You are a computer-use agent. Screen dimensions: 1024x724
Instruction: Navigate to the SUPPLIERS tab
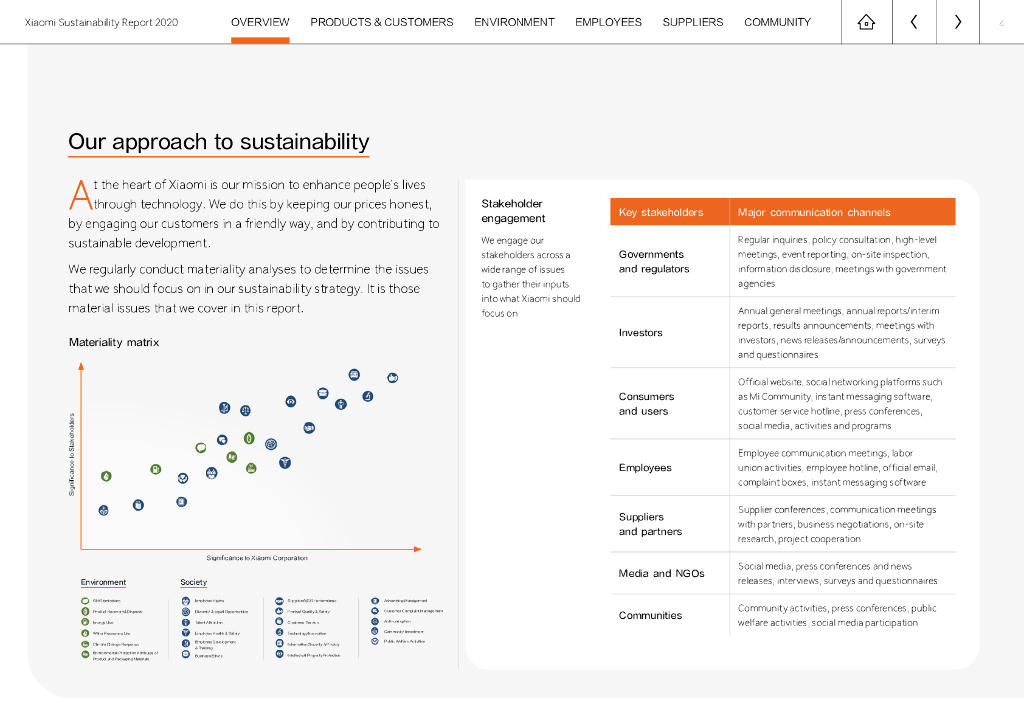pyautogui.click(x=692, y=22)
